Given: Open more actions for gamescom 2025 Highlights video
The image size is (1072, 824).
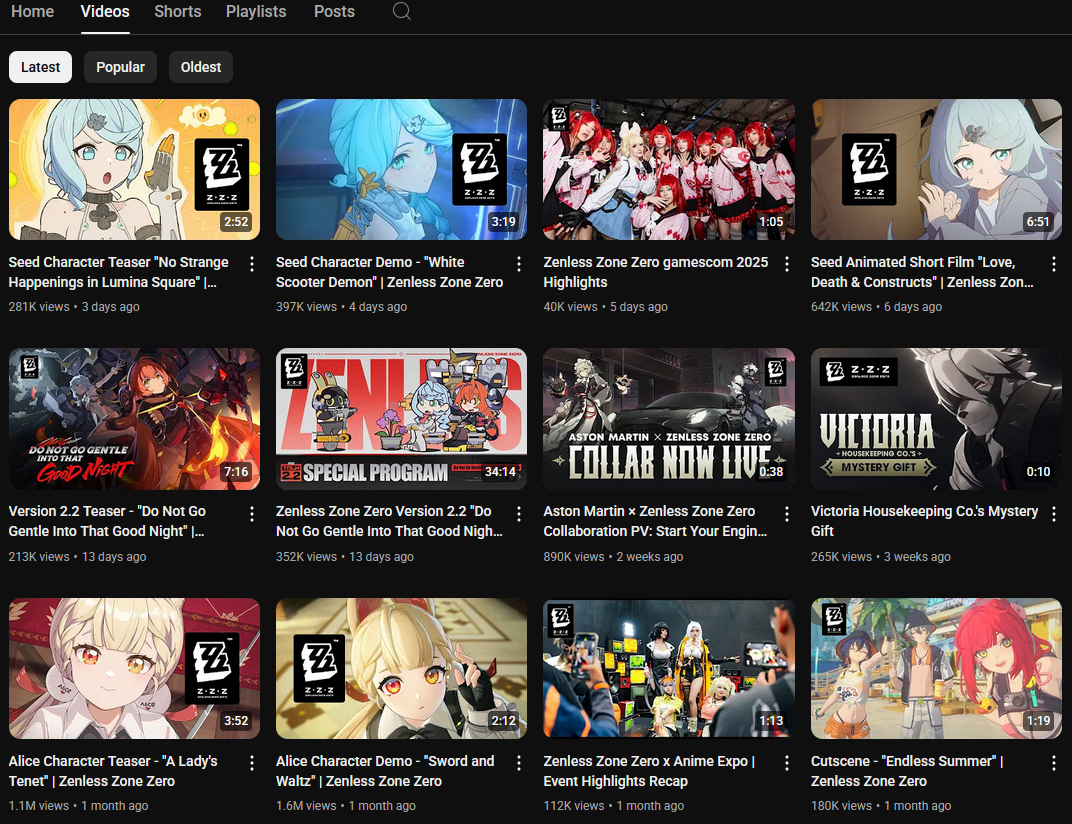Looking at the screenshot, I should 787,264.
